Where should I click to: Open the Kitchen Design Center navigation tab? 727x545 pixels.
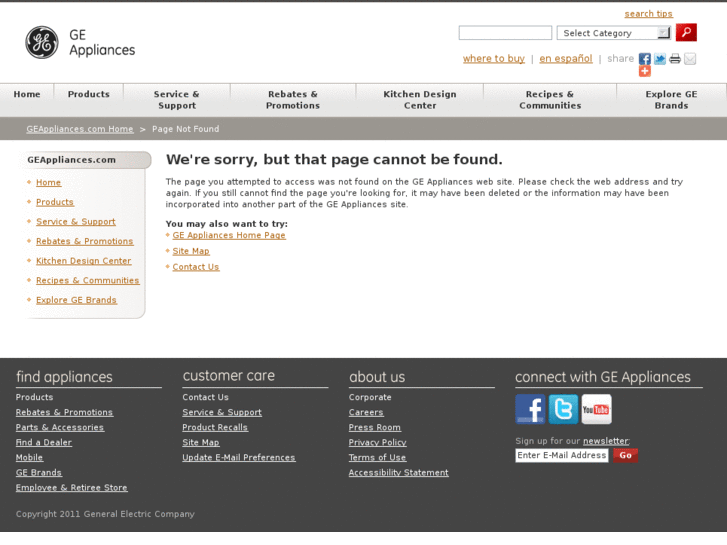(420, 100)
